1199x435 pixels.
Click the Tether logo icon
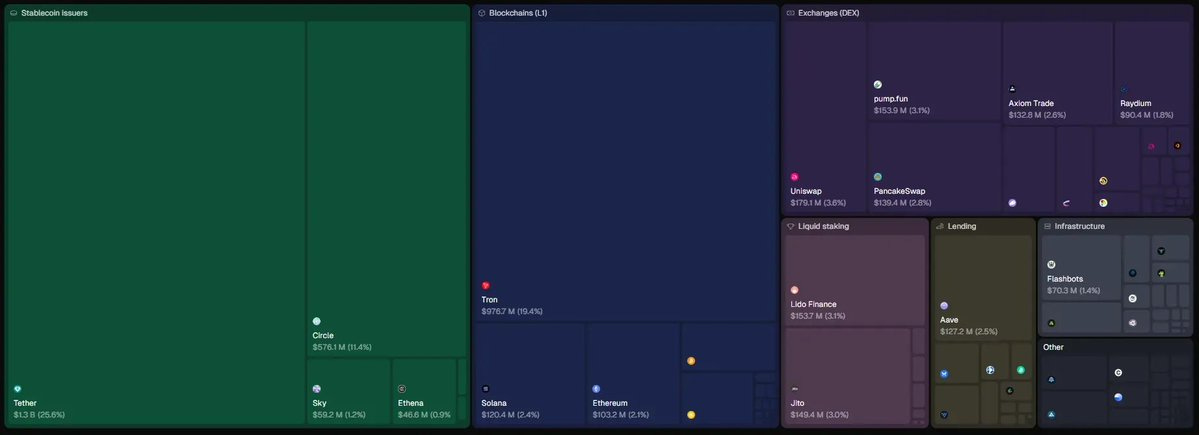(x=18, y=389)
